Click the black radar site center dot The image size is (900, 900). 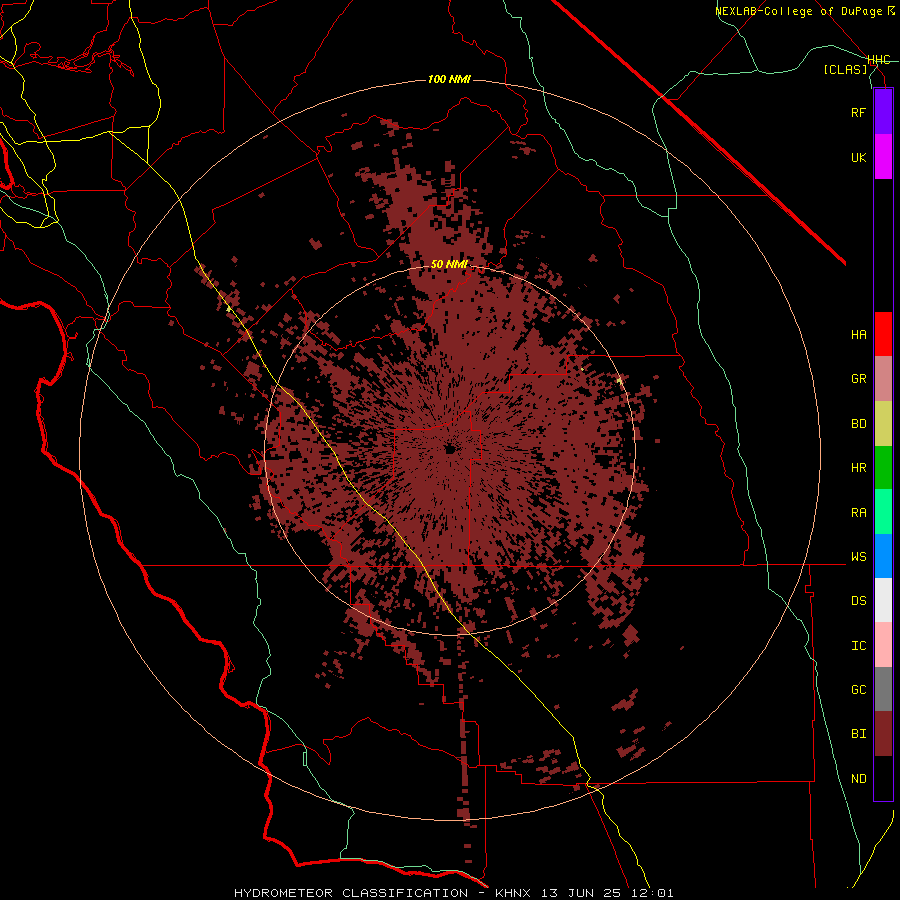(x=450, y=449)
